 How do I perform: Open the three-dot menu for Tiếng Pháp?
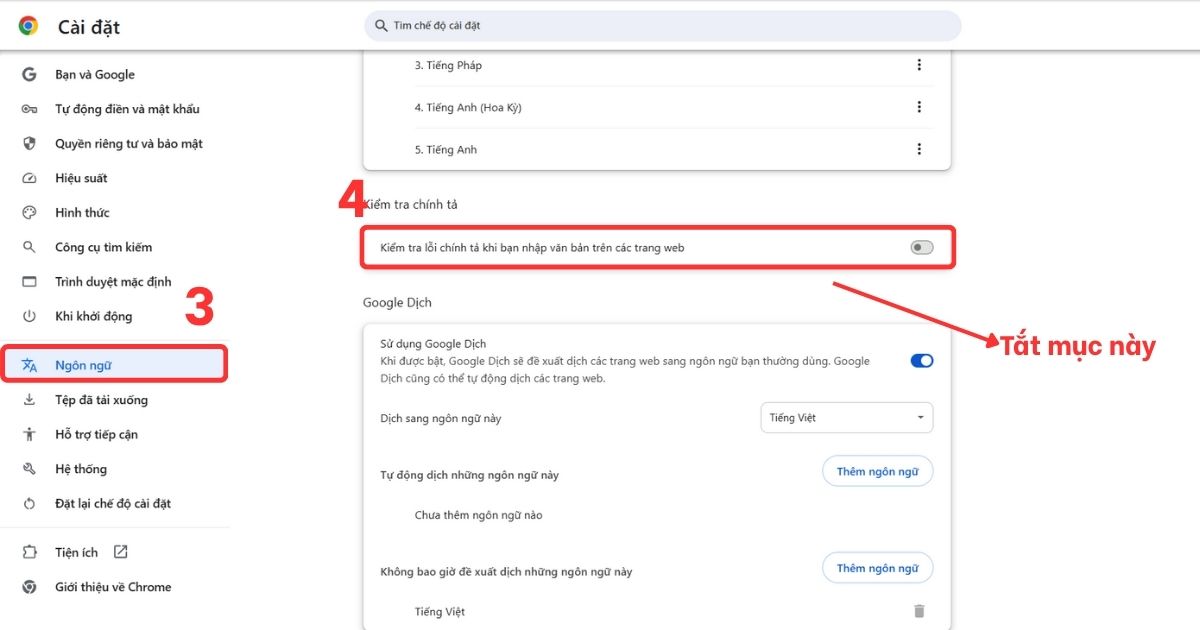click(x=919, y=64)
